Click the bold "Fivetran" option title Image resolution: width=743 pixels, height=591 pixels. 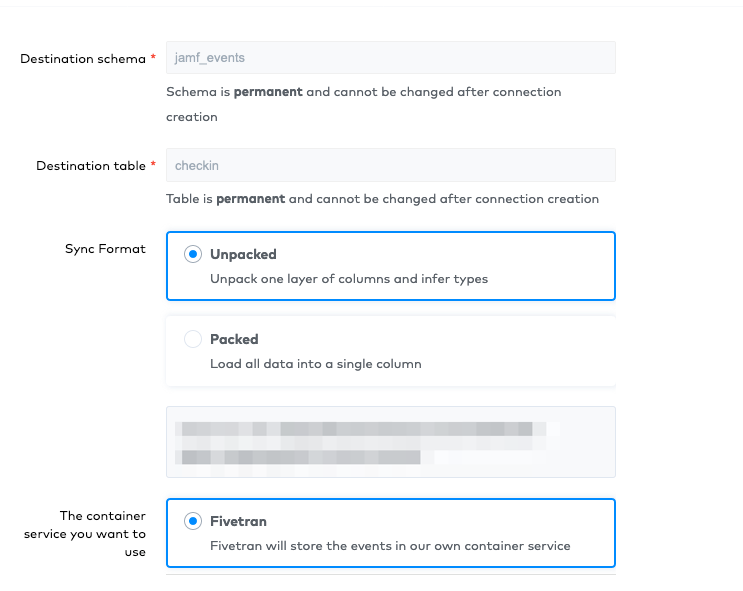(238, 521)
